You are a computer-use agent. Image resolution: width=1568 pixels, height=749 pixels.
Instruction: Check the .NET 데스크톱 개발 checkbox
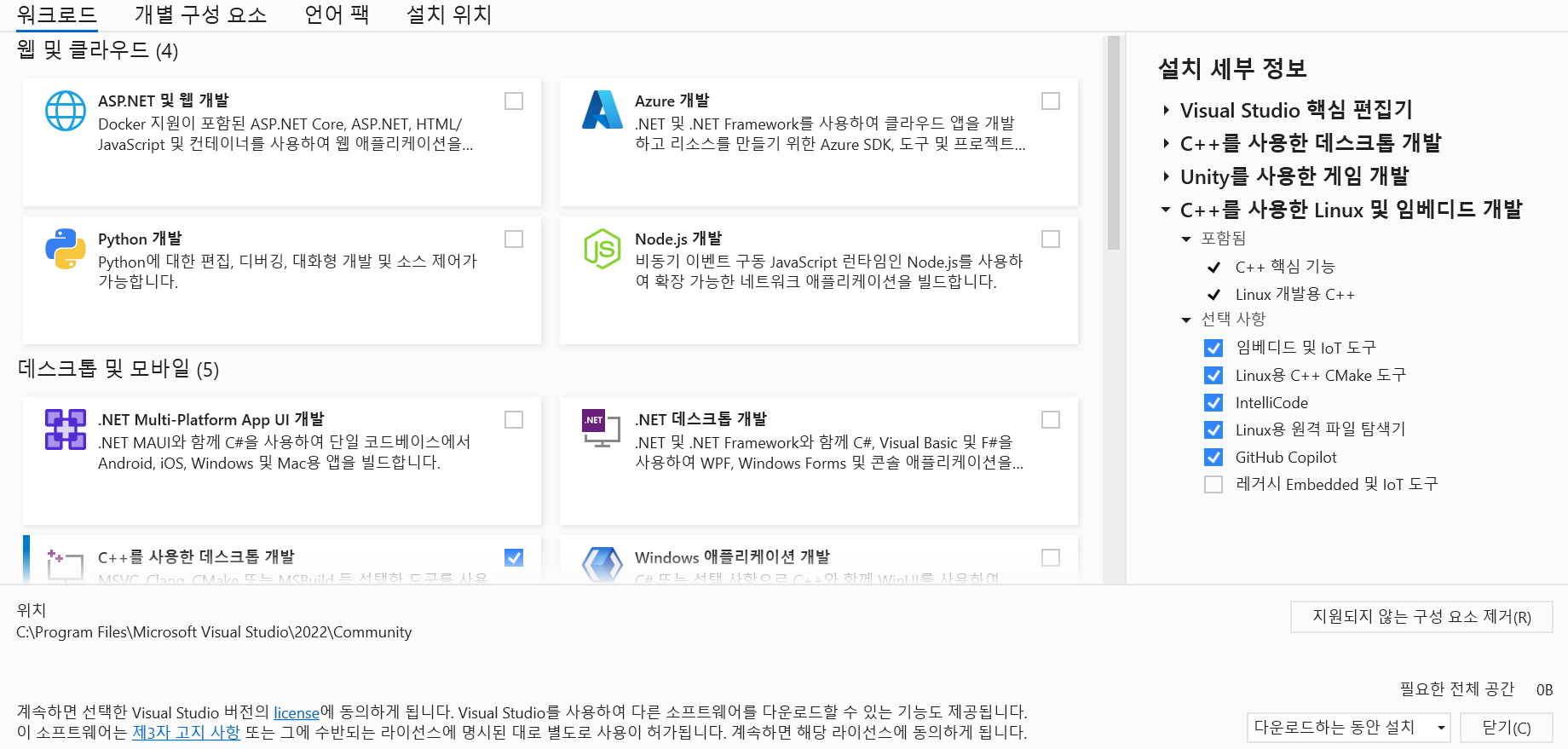tap(1051, 419)
